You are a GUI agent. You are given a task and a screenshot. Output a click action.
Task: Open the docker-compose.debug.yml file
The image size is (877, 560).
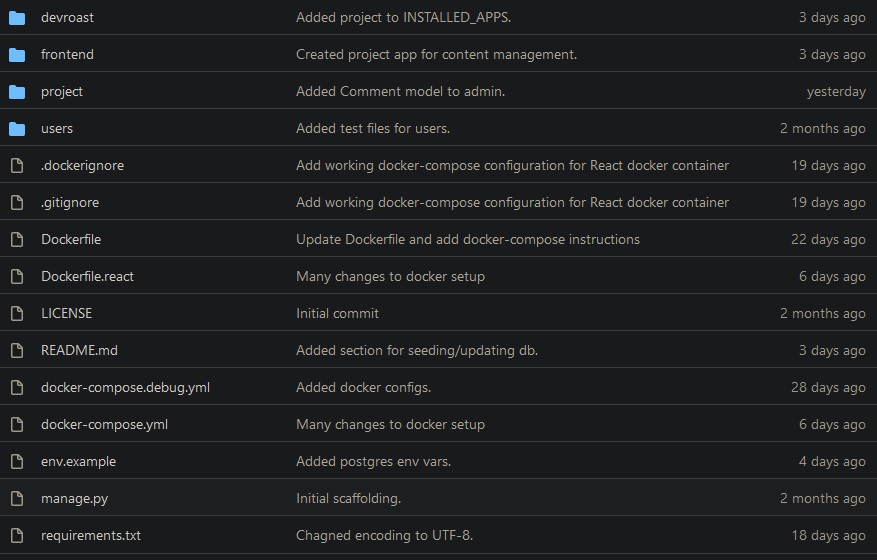pos(125,388)
